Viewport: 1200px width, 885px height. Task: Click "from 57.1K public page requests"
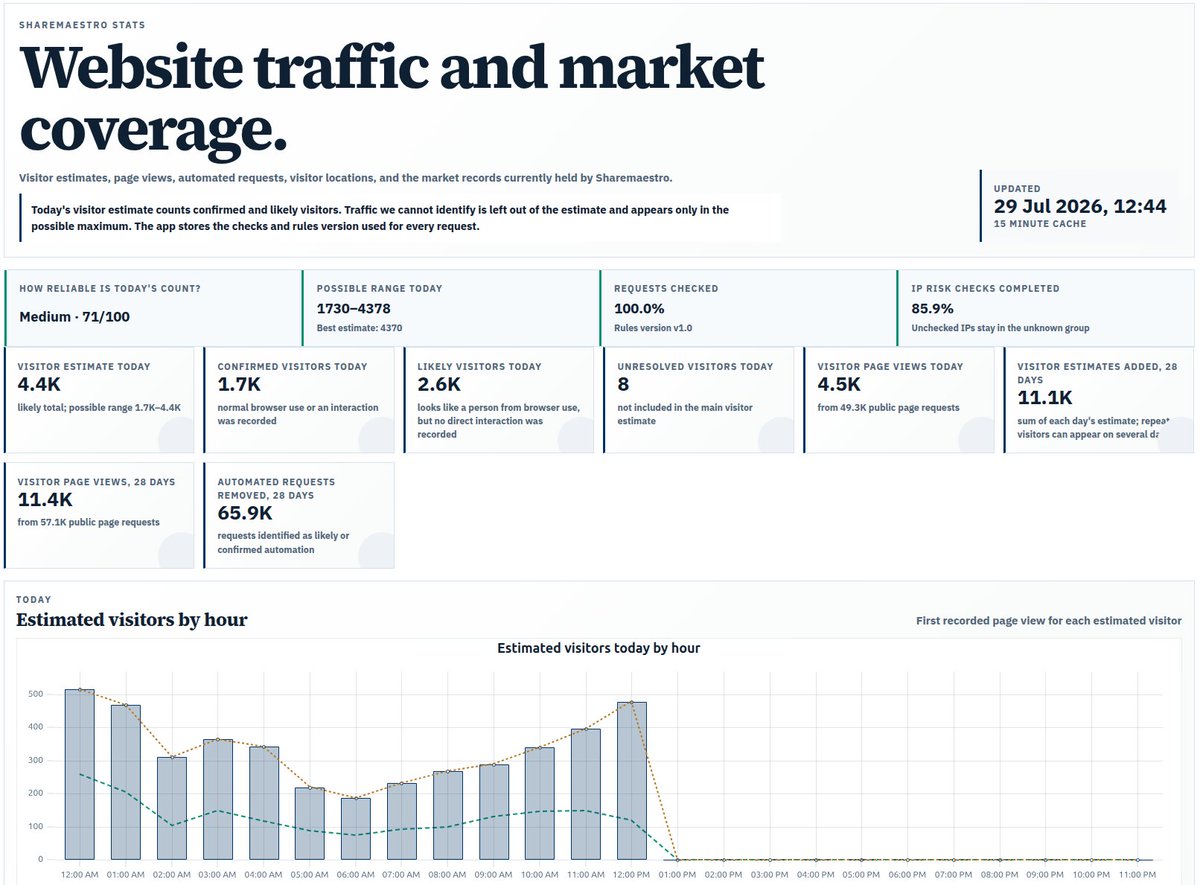click(x=89, y=522)
